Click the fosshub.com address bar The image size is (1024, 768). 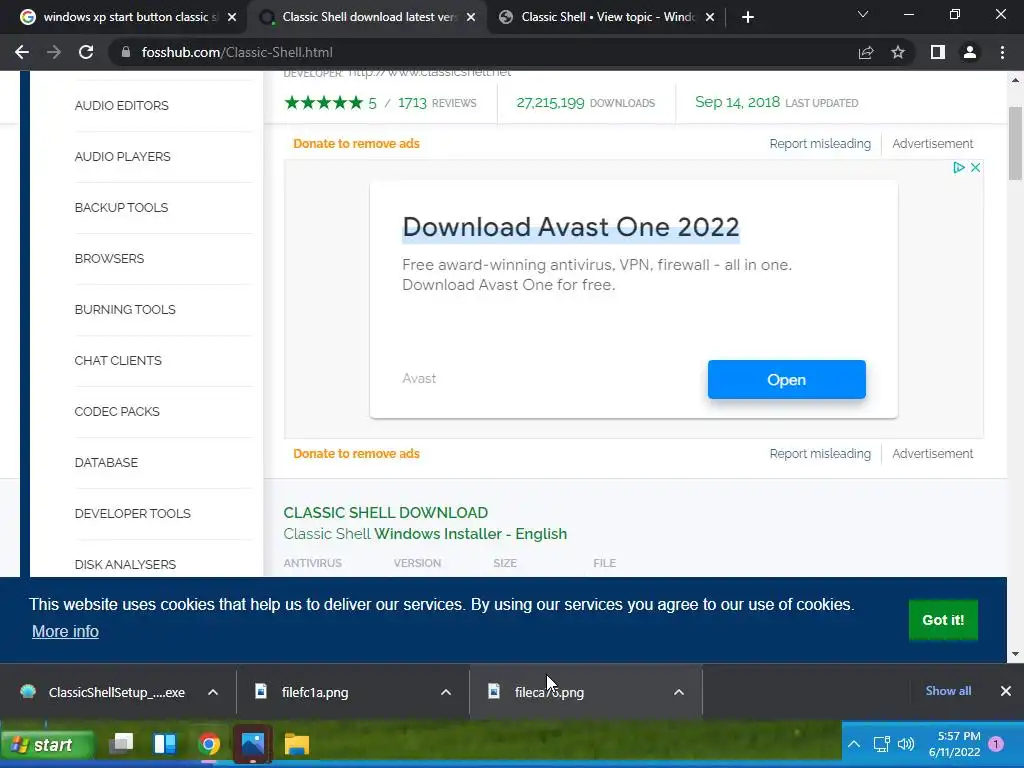coord(483,52)
